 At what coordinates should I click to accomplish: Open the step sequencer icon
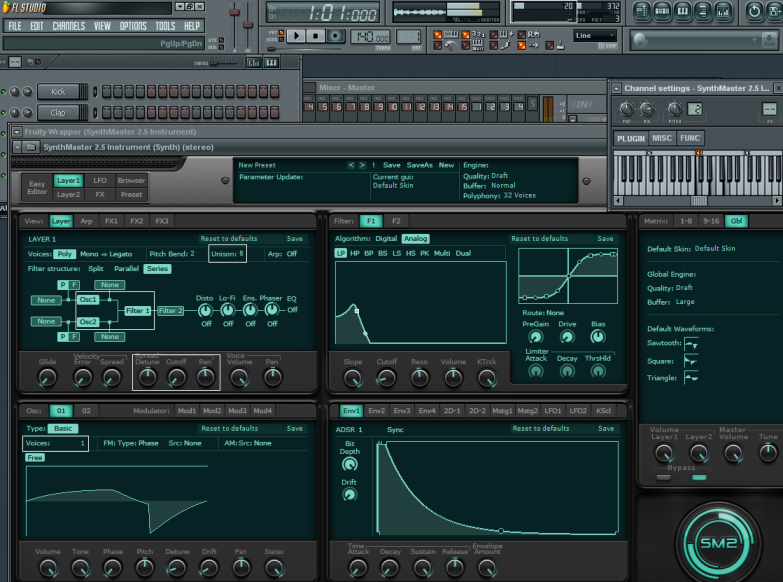[x=662, y=11]
